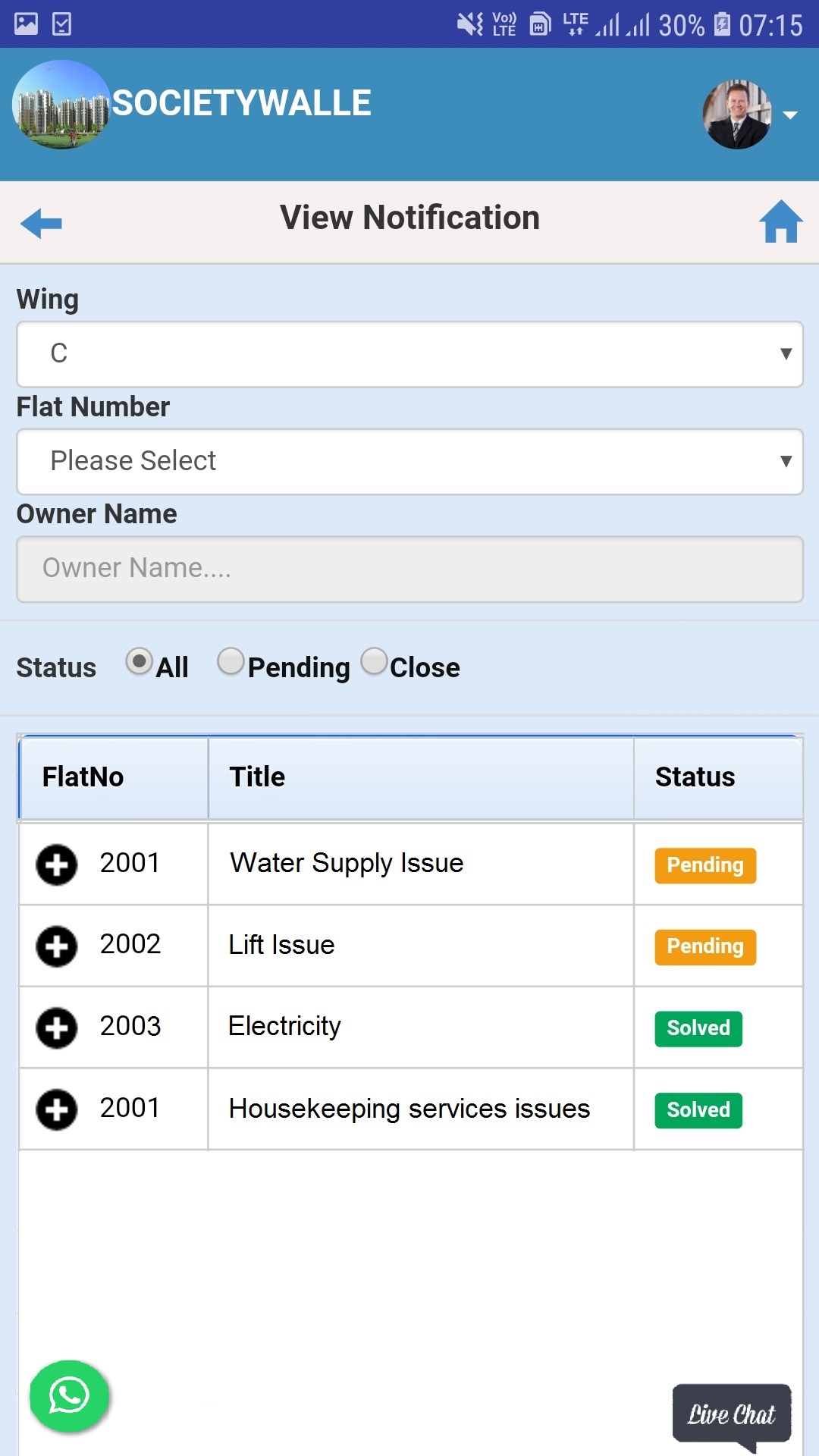This screenshot has height=1456, width=819.
Task: Open the home page via house icon
Action: pyautogui.click(x=781, y=221)
